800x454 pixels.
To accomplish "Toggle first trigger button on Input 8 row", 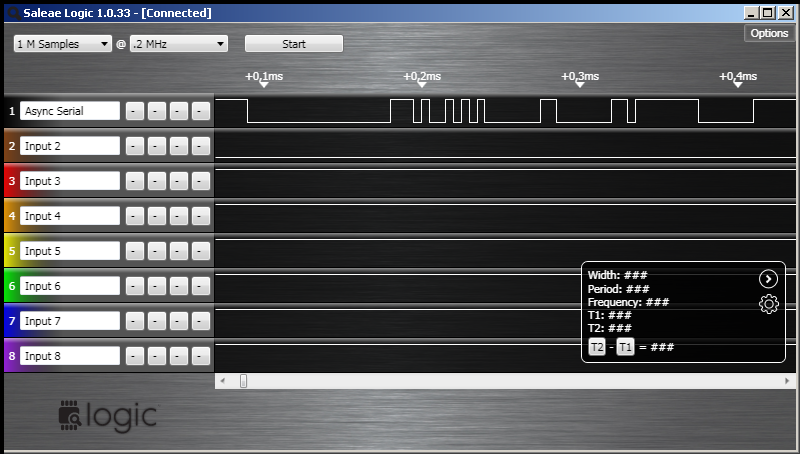I will pos(135,356).
